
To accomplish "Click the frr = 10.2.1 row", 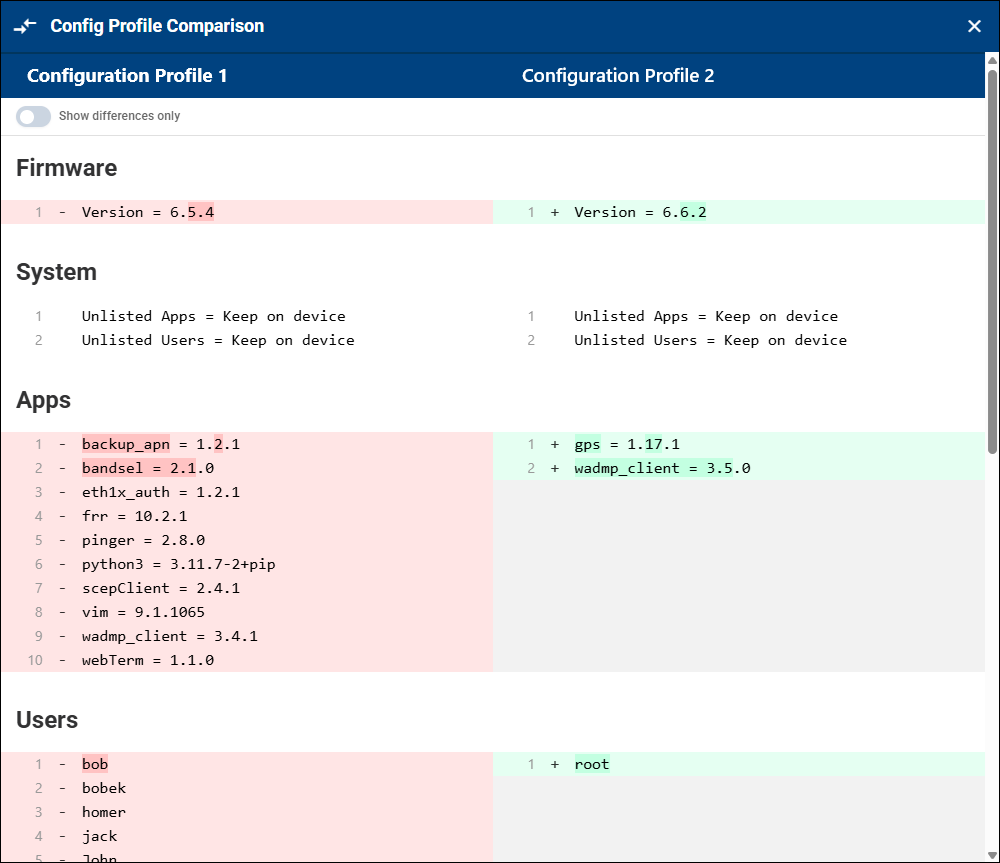I will click(x=247, y=516).
